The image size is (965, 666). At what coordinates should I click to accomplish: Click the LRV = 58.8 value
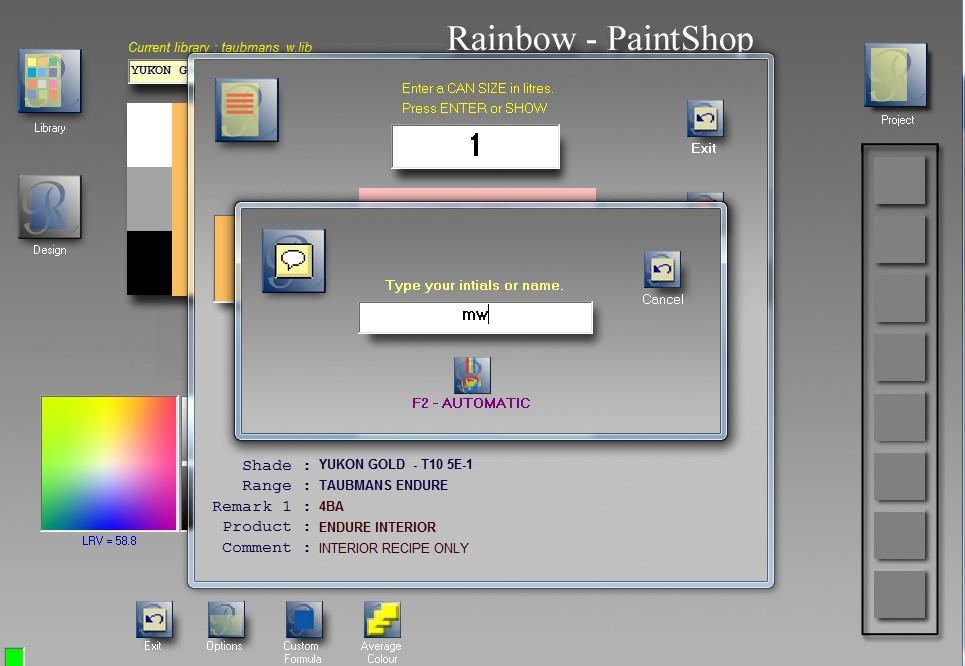click(109, 540)
